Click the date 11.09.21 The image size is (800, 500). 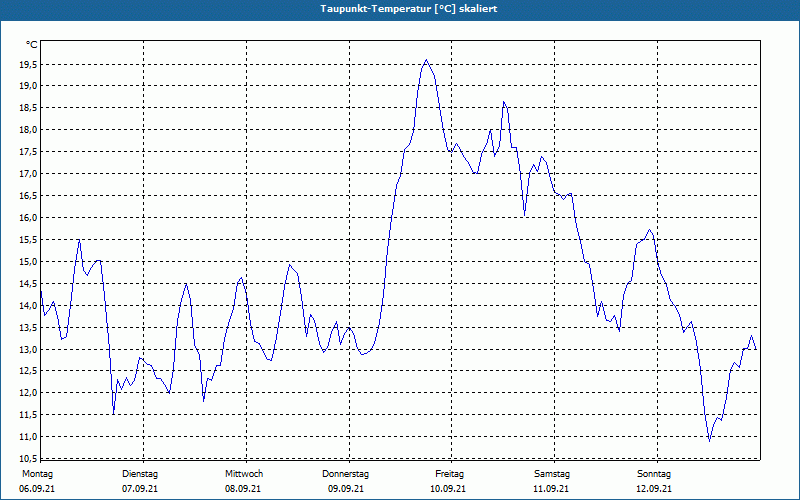tap(551, 489)
